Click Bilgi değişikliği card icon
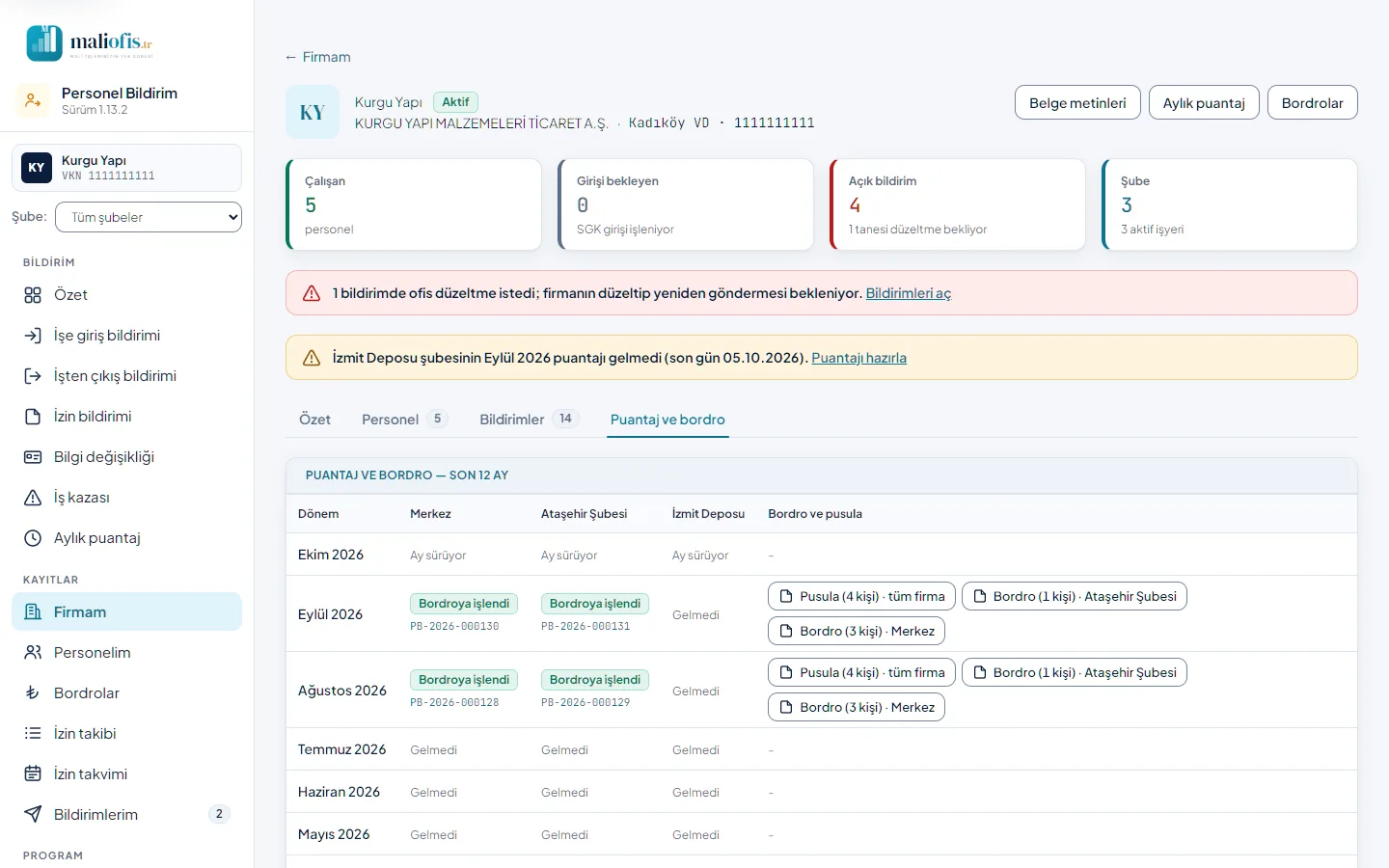Image resolution: width=1389 pixels, height=868 pixels. [33, 457]
